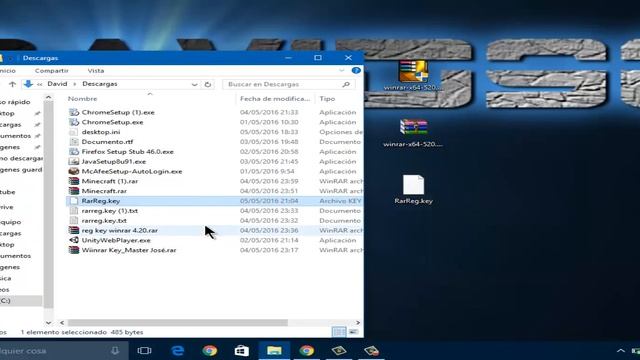Sort by Fecha de modificación column
The width and height of the screenshot is (640, 360).
click(275, 99)
